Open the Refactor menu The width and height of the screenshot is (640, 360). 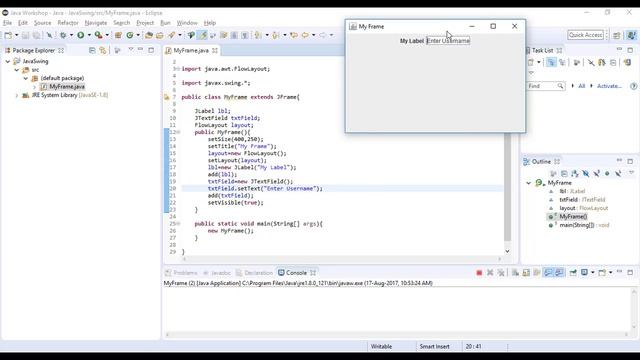68,23
